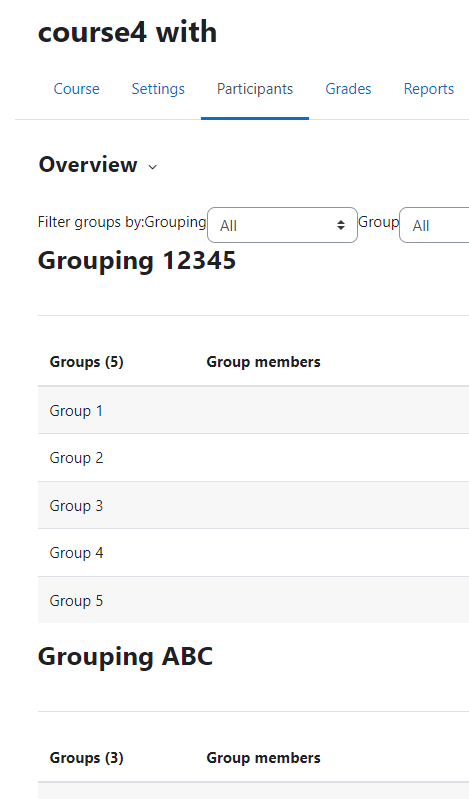Click the Overview heading
469x799 pixels.
(x=88, y=165)
